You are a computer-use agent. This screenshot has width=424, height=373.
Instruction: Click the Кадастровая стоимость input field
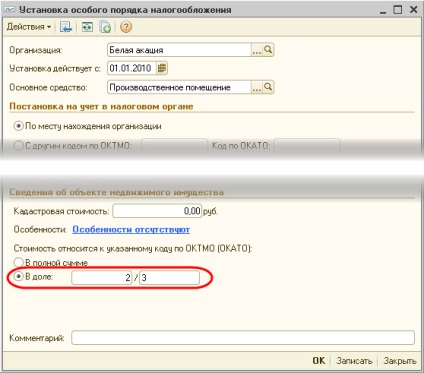click(x=157, y=211)
